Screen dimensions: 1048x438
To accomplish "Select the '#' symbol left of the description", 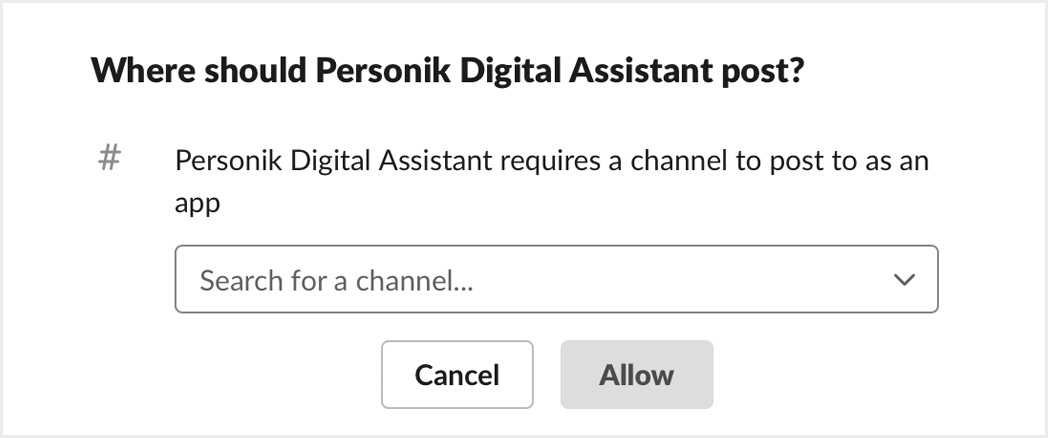I will [x=110, y=158].
